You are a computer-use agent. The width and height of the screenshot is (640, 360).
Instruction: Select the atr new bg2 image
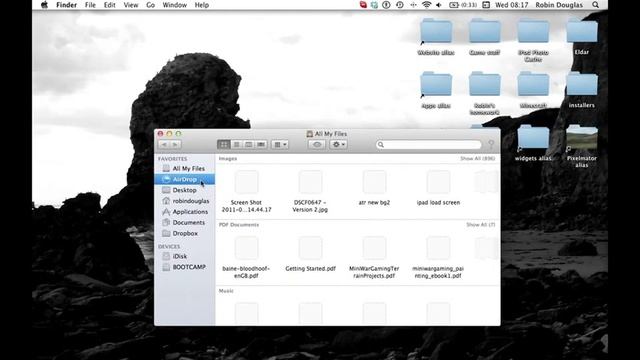pos(374,188)
